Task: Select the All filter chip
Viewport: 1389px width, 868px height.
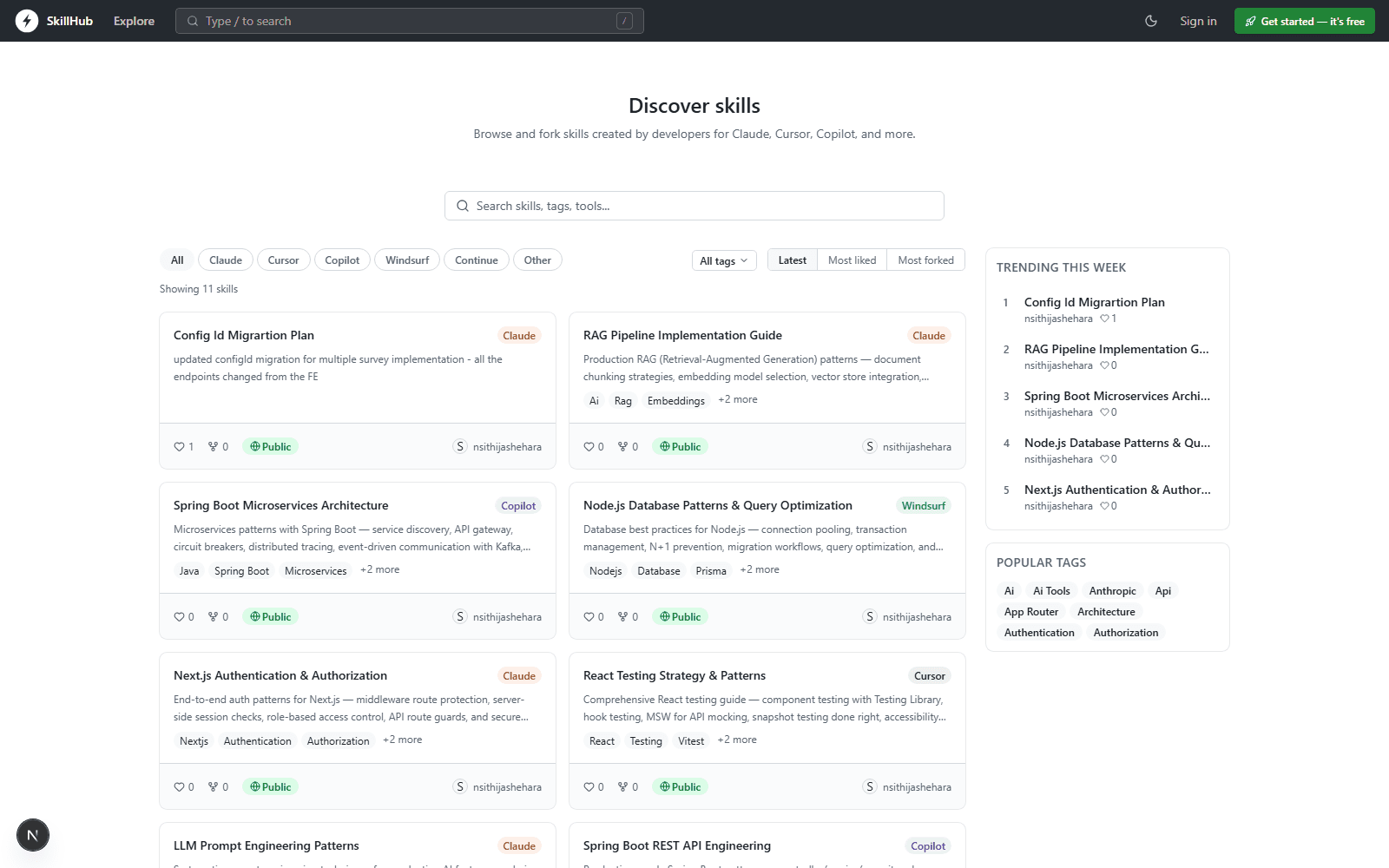Action: point(177,260)
